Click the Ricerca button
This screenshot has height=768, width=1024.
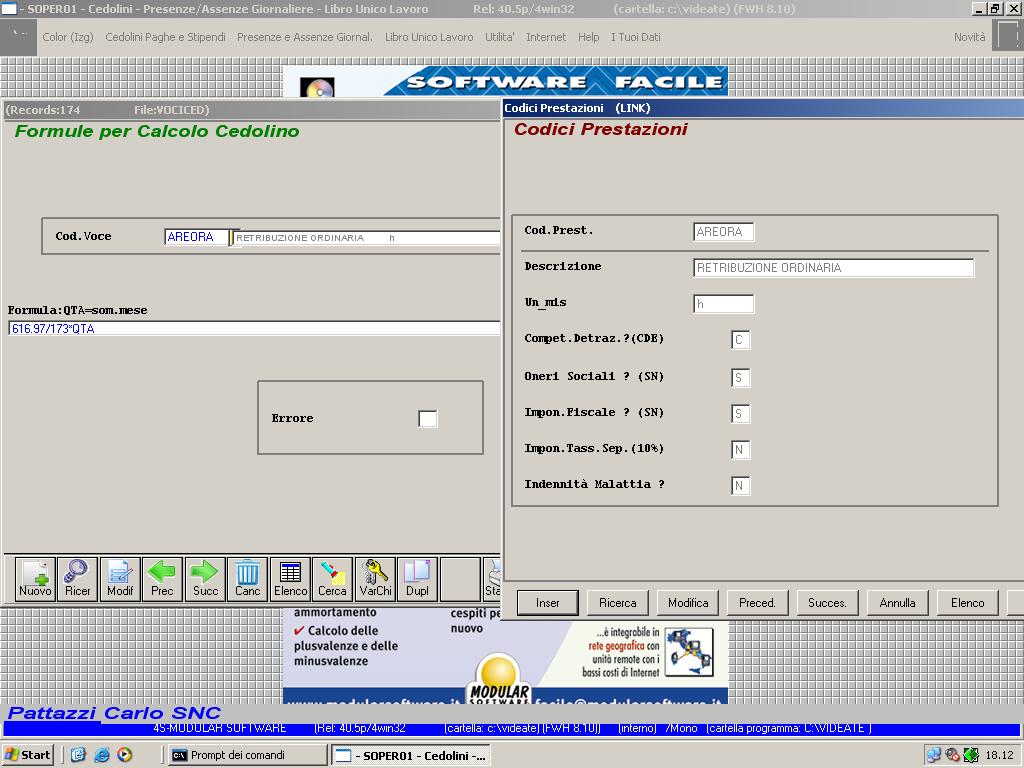[618, 603]
